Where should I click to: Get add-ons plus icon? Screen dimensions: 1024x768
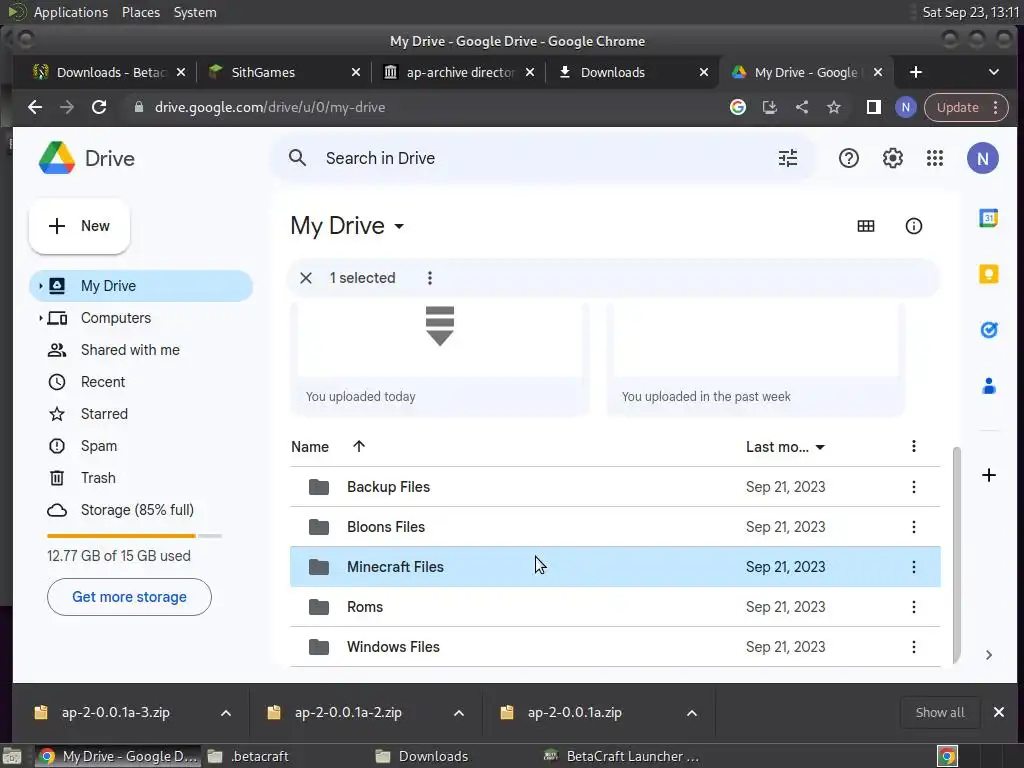[989, 475]
